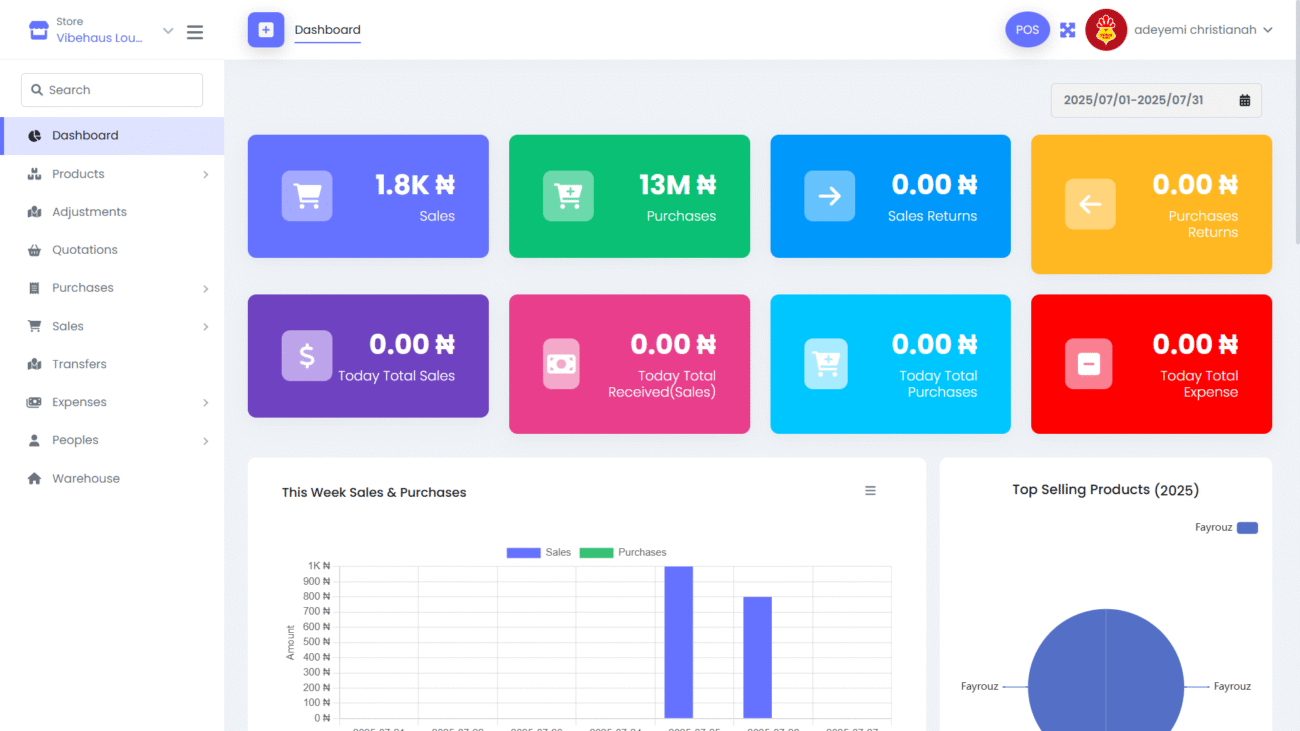Image resolution: width=1300 pixels, height=731 pixels.
Task: Toggle fullscreen with the expand arrows icon
Action: 1067,30
